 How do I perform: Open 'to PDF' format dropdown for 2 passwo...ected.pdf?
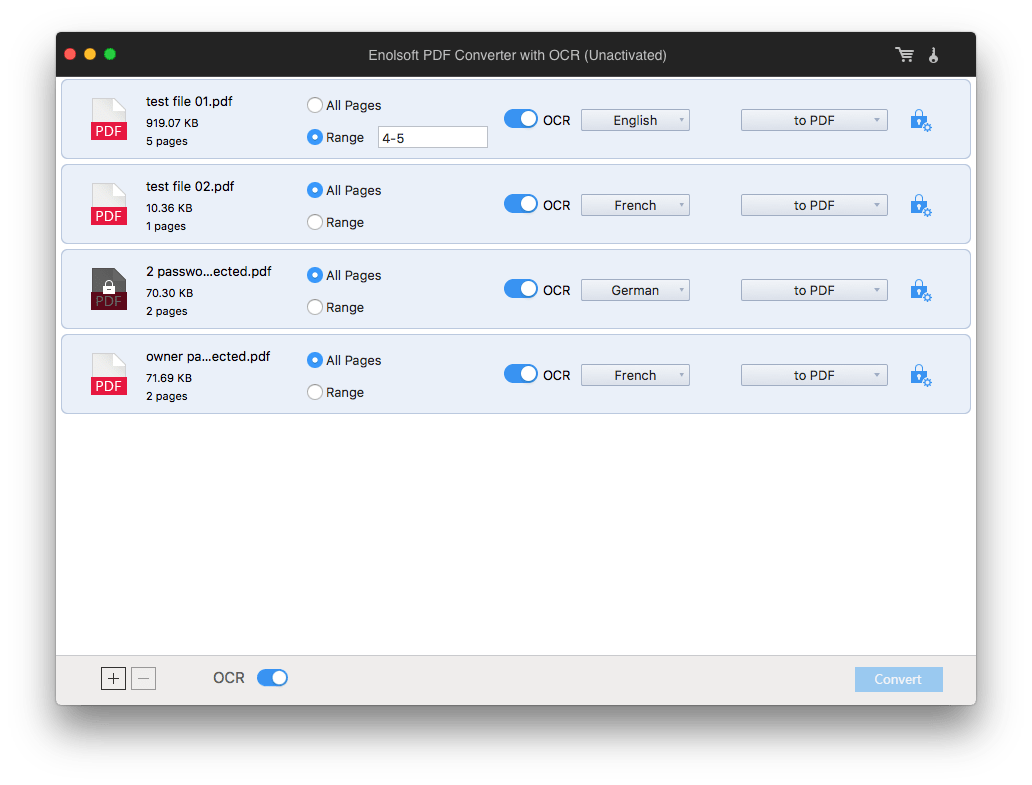point(814,290)
